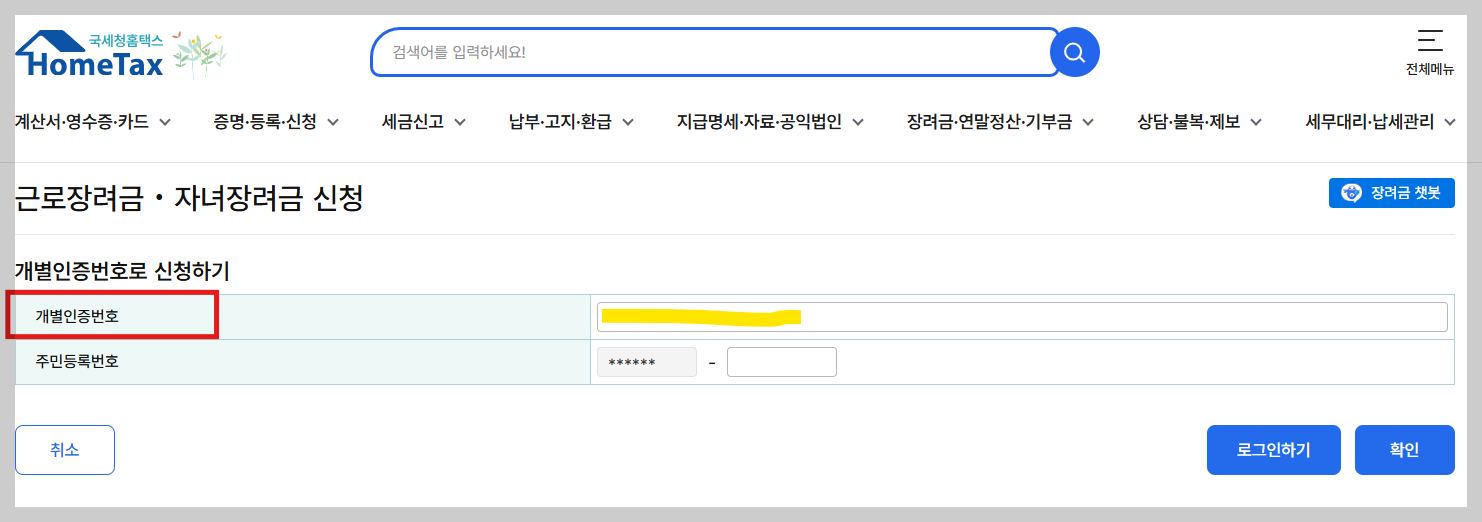Click the 개별인증번호로 신청하기 heading
Viewport: 1482px width, 522px height.
(x=122, y=270)
